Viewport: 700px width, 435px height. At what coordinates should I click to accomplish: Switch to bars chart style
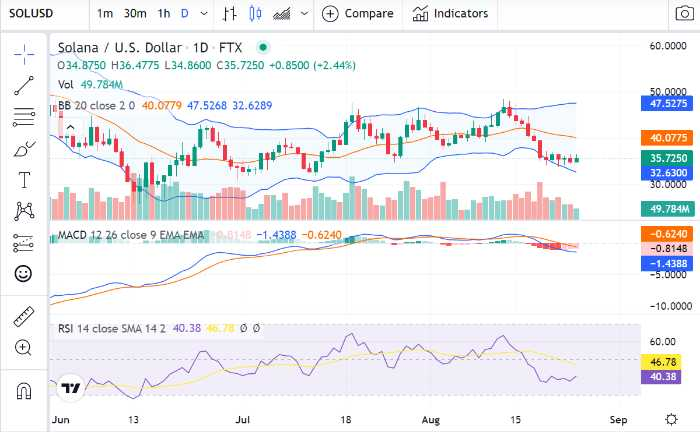pos(229,14)
